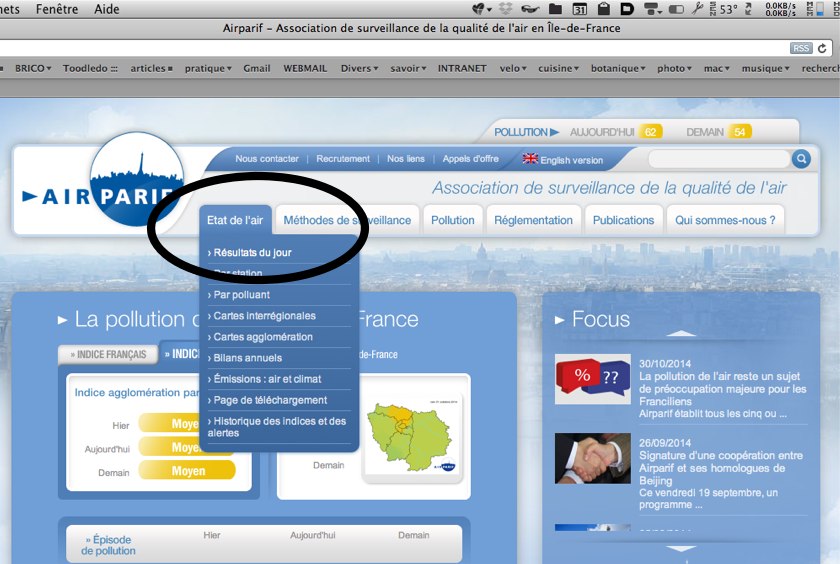This screenshot has height=564, width=840.
Task: Open the handshake Beijing cooperation thumbnail
Action: click(592, 458)
